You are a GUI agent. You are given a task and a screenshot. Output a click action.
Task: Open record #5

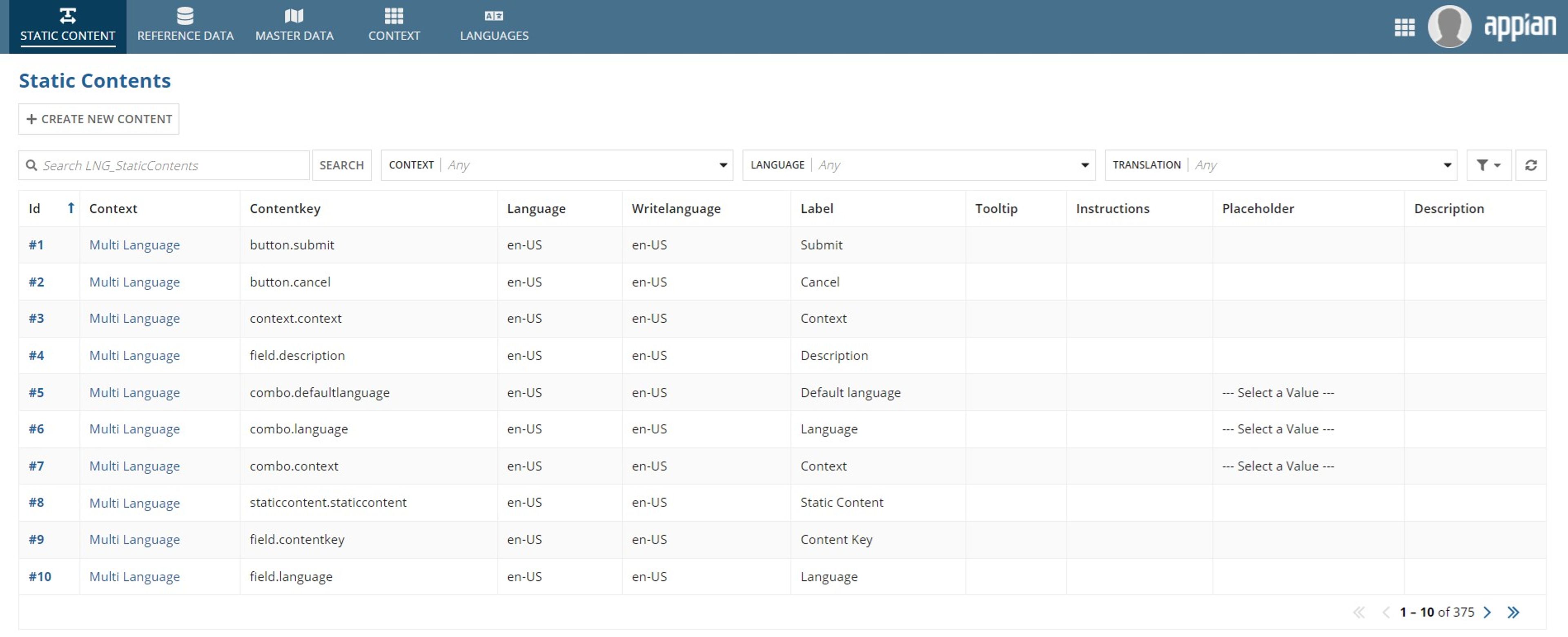(x=36, y=393)
